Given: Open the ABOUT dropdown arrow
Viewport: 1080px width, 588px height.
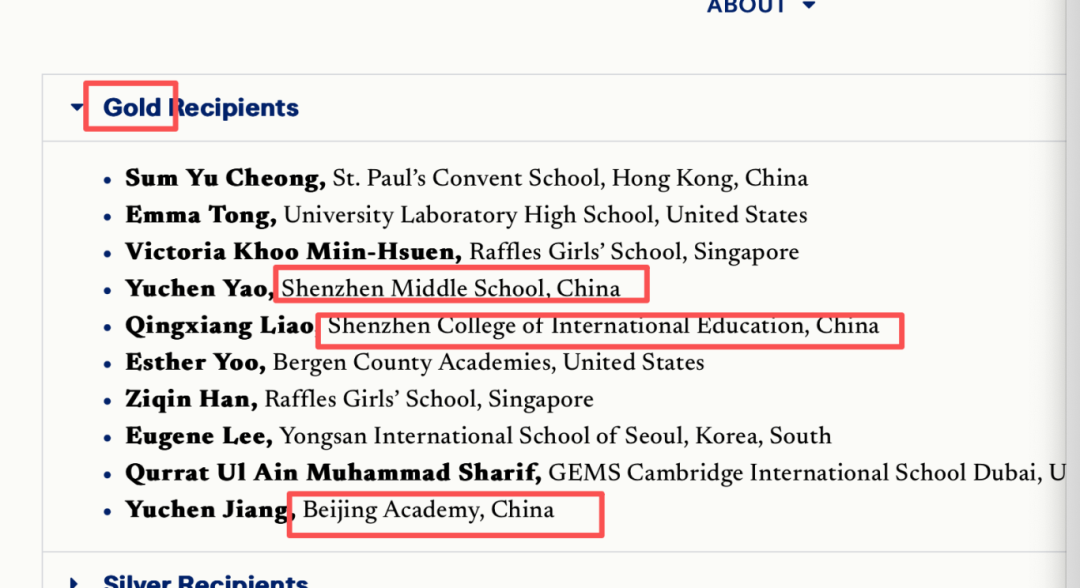Looking at the screenshot, I should click(x=809, y=7).
